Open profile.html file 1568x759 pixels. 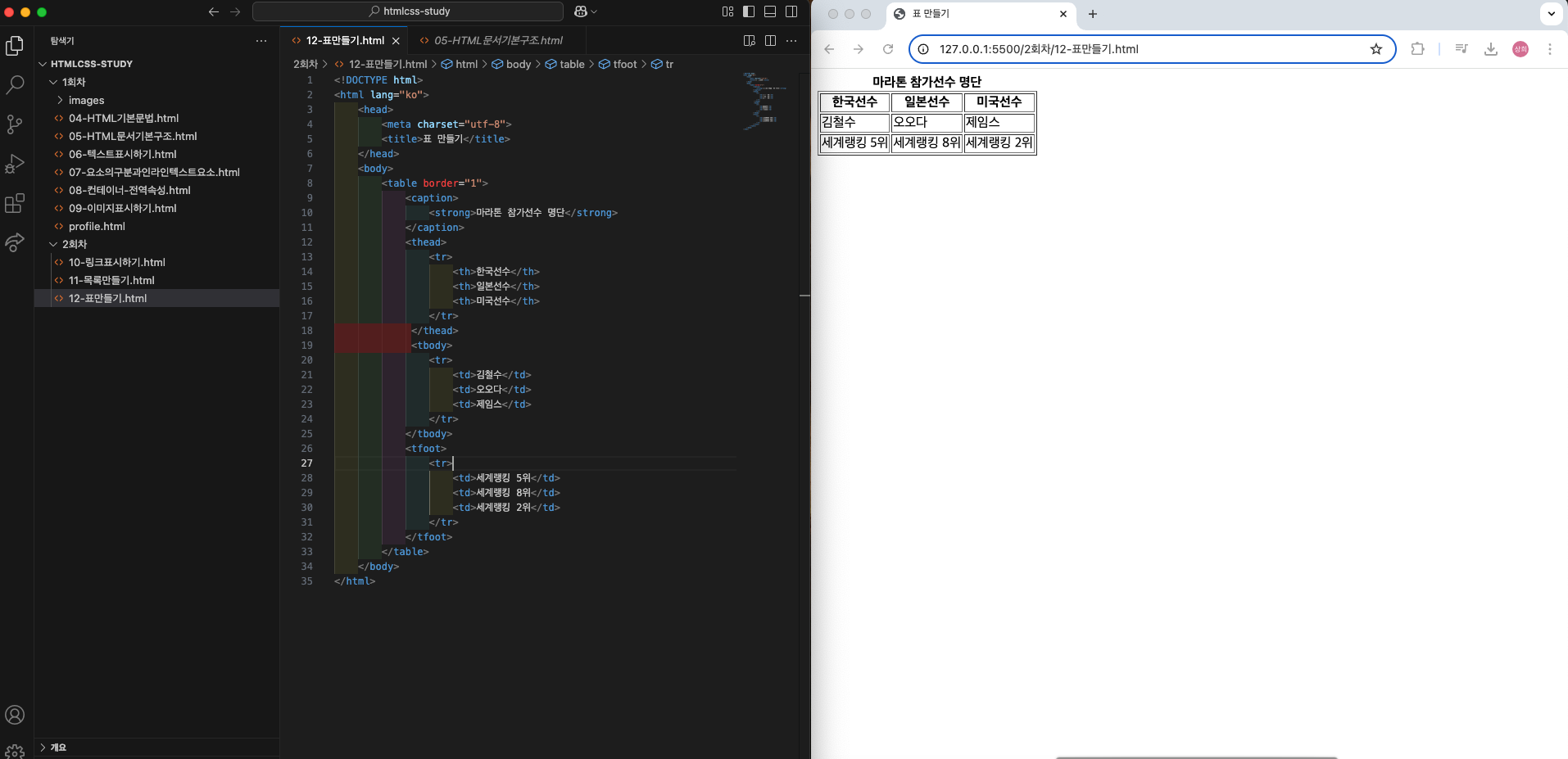(x=97, y=226)
